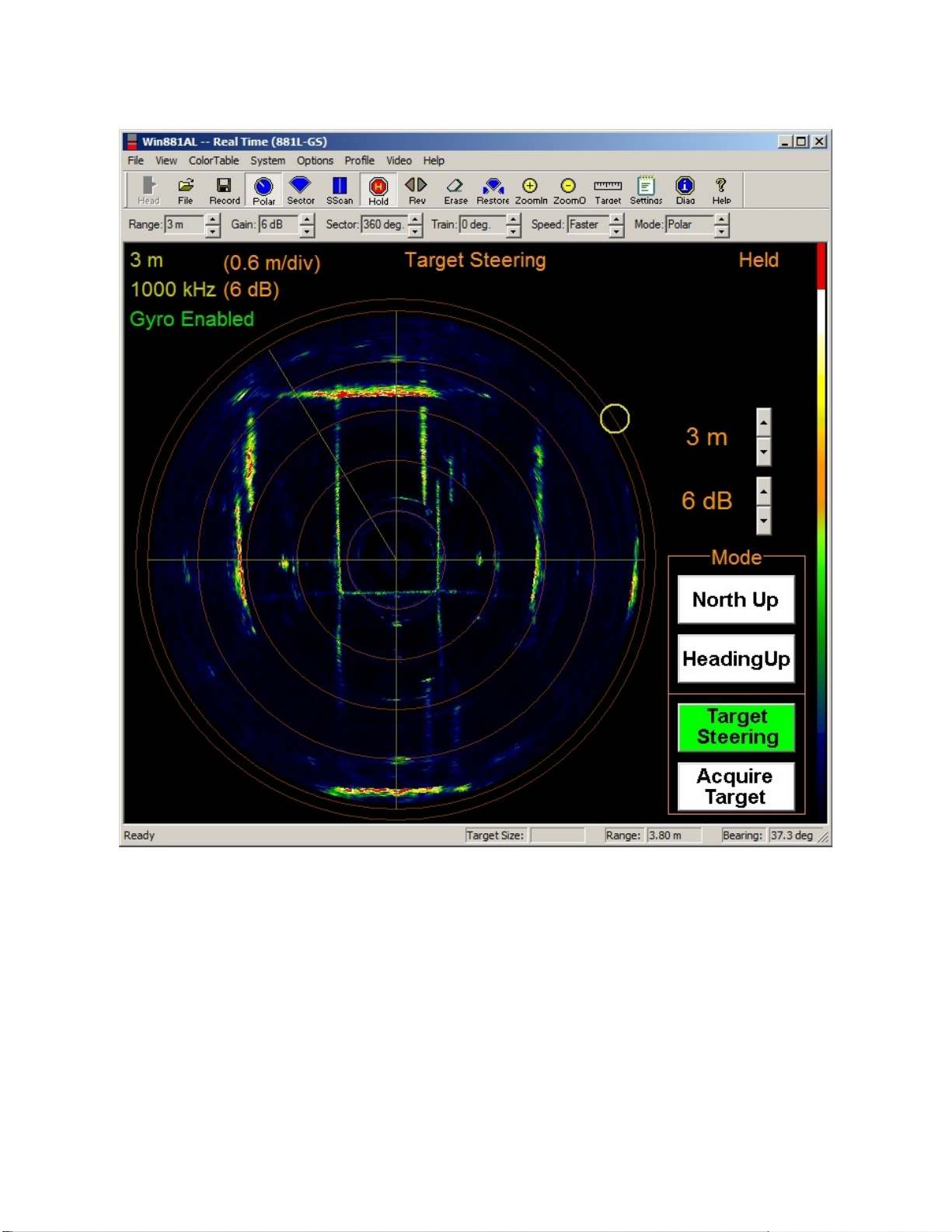
Task: Click the Acquire Target button
Action: coord(736,787)
